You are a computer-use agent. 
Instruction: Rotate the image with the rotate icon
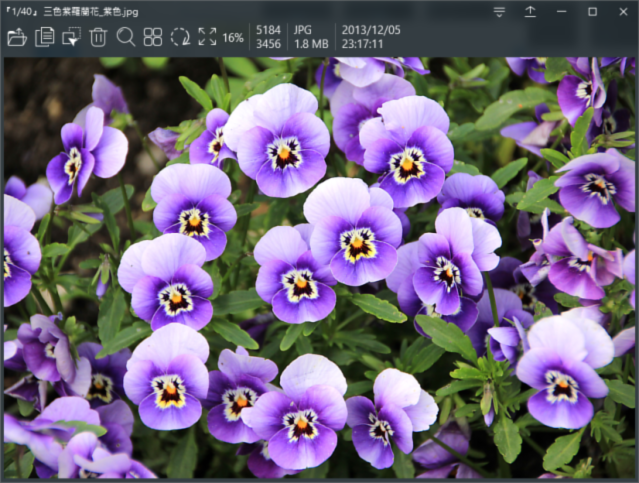[180, 37]
